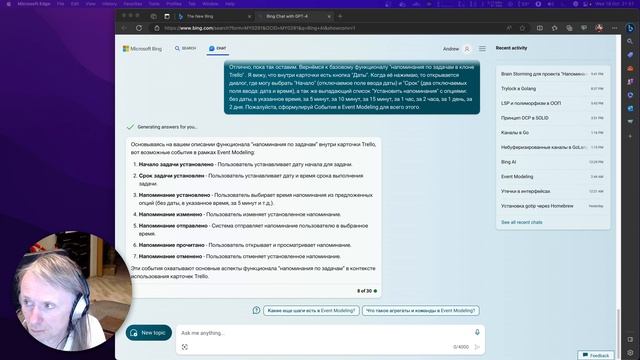Screen dimensions: 640x360
Task: Click the Bing sidebar logo icon
Action: pos(630,28)
